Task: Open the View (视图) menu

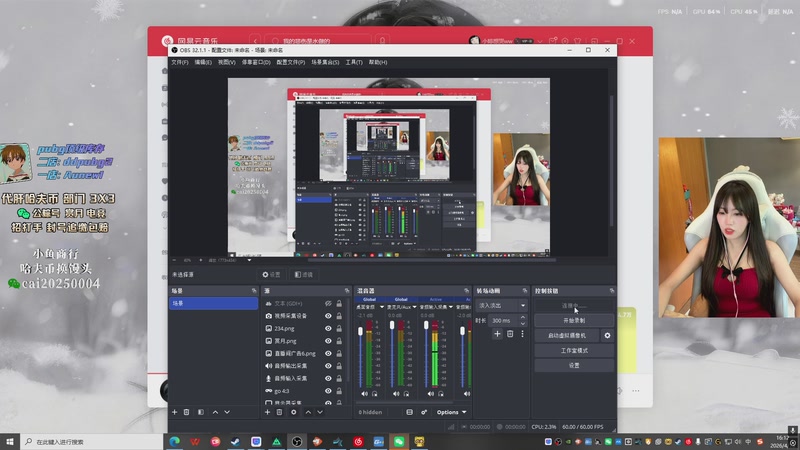Action: tap(227, 62)
